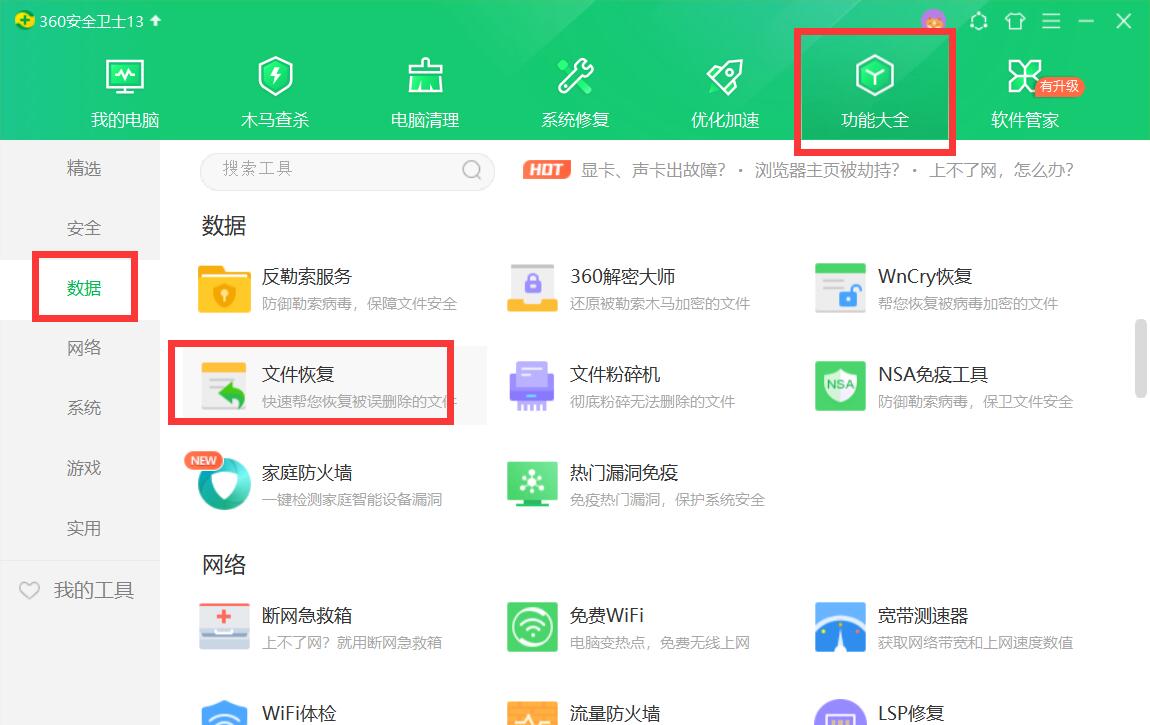Start 文件恢复 by its green arrow icon
The image size is (1150, 725).
224,386
